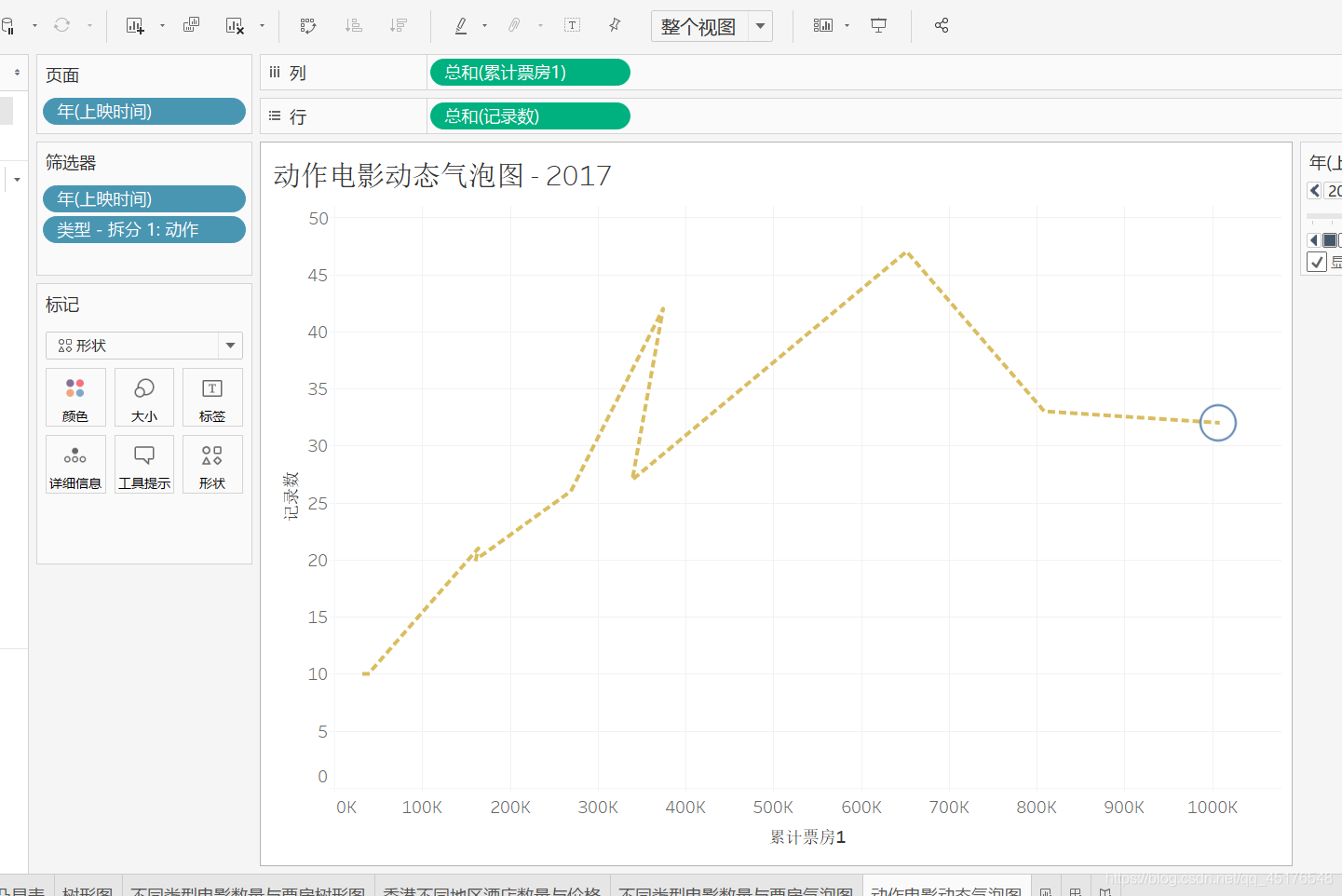Screen dimensions: 1342x896
Task: Click the new worksheet icon beside sheet tabs
Action: tap(1046, 891)
